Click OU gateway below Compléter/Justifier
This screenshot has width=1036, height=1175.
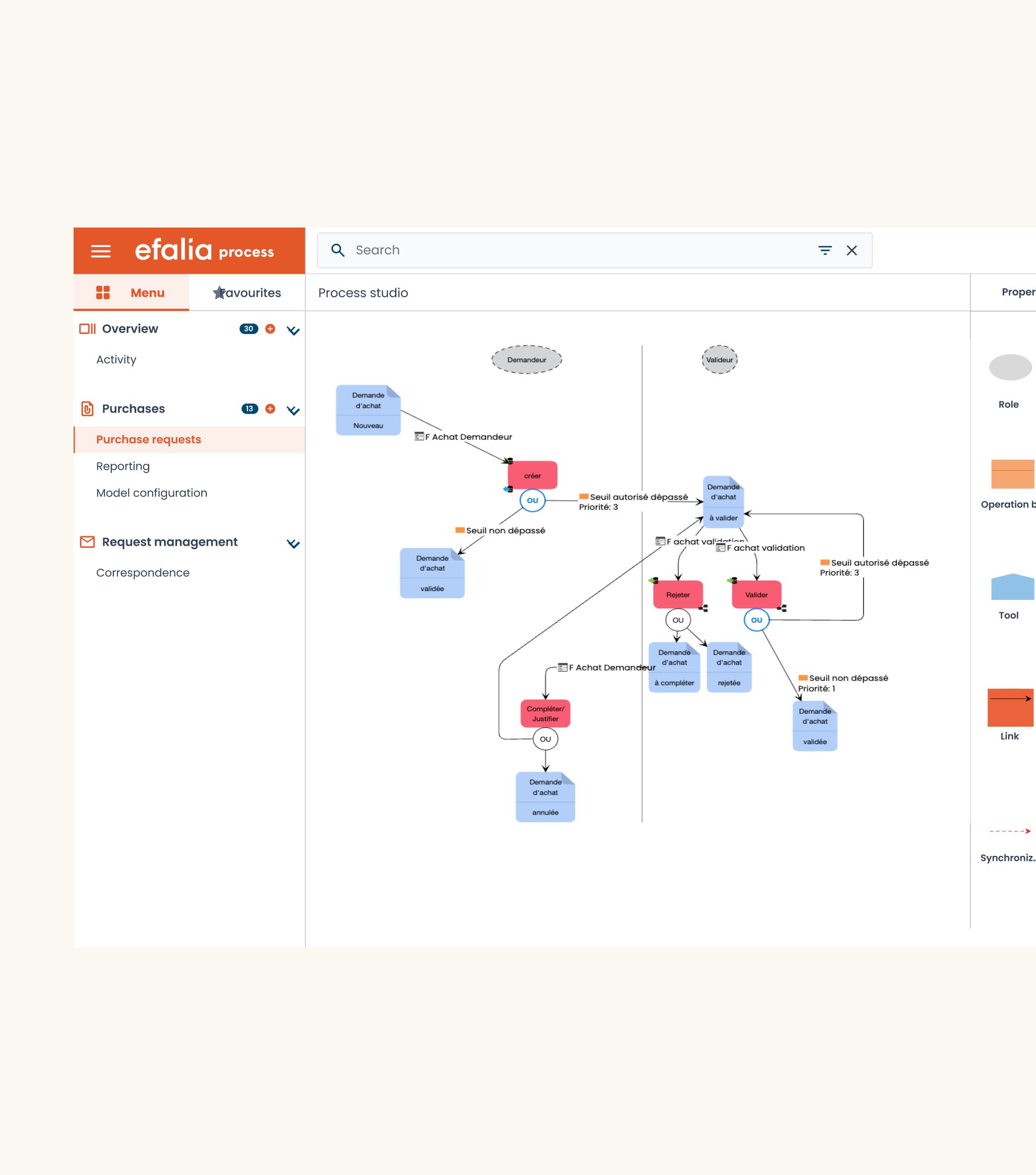(545, 739)
